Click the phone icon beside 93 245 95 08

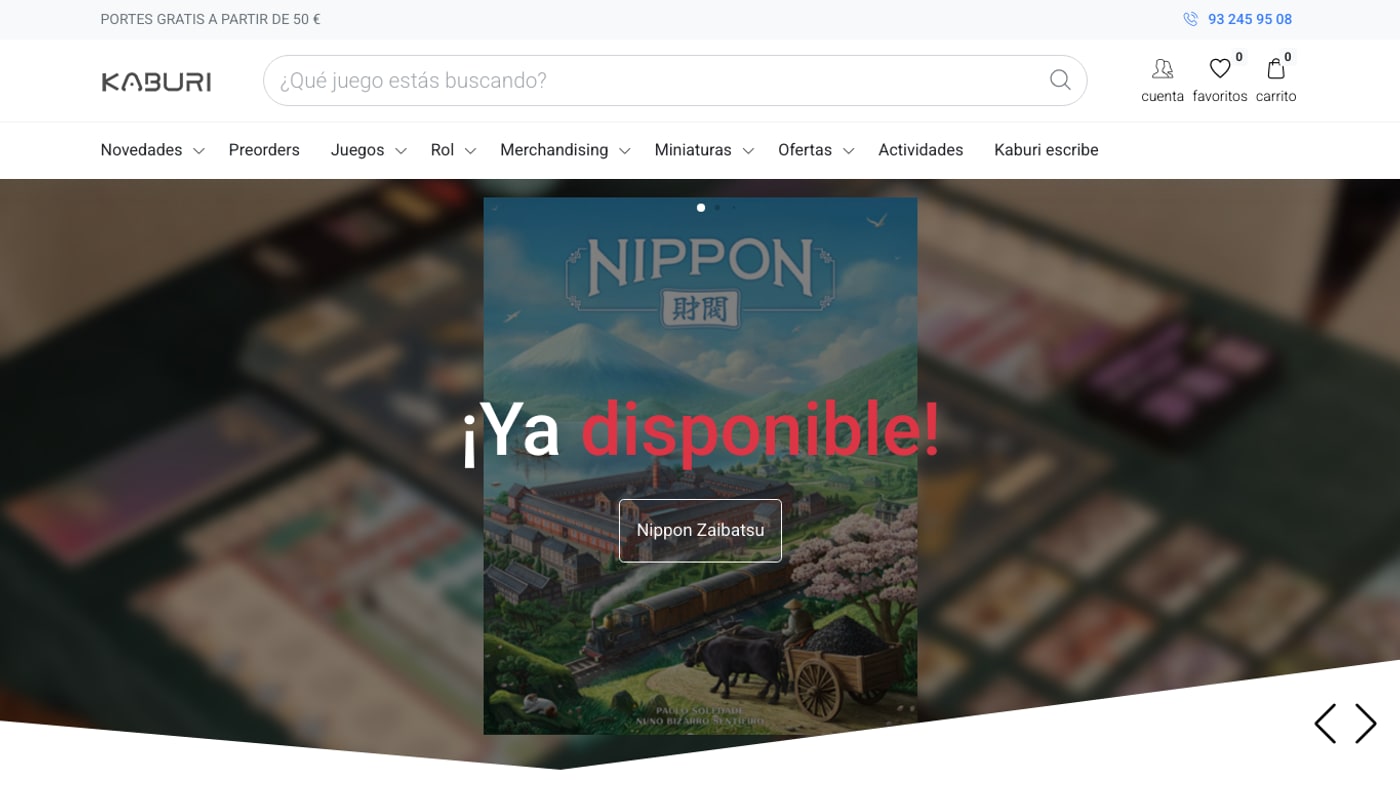[1190, 19]
